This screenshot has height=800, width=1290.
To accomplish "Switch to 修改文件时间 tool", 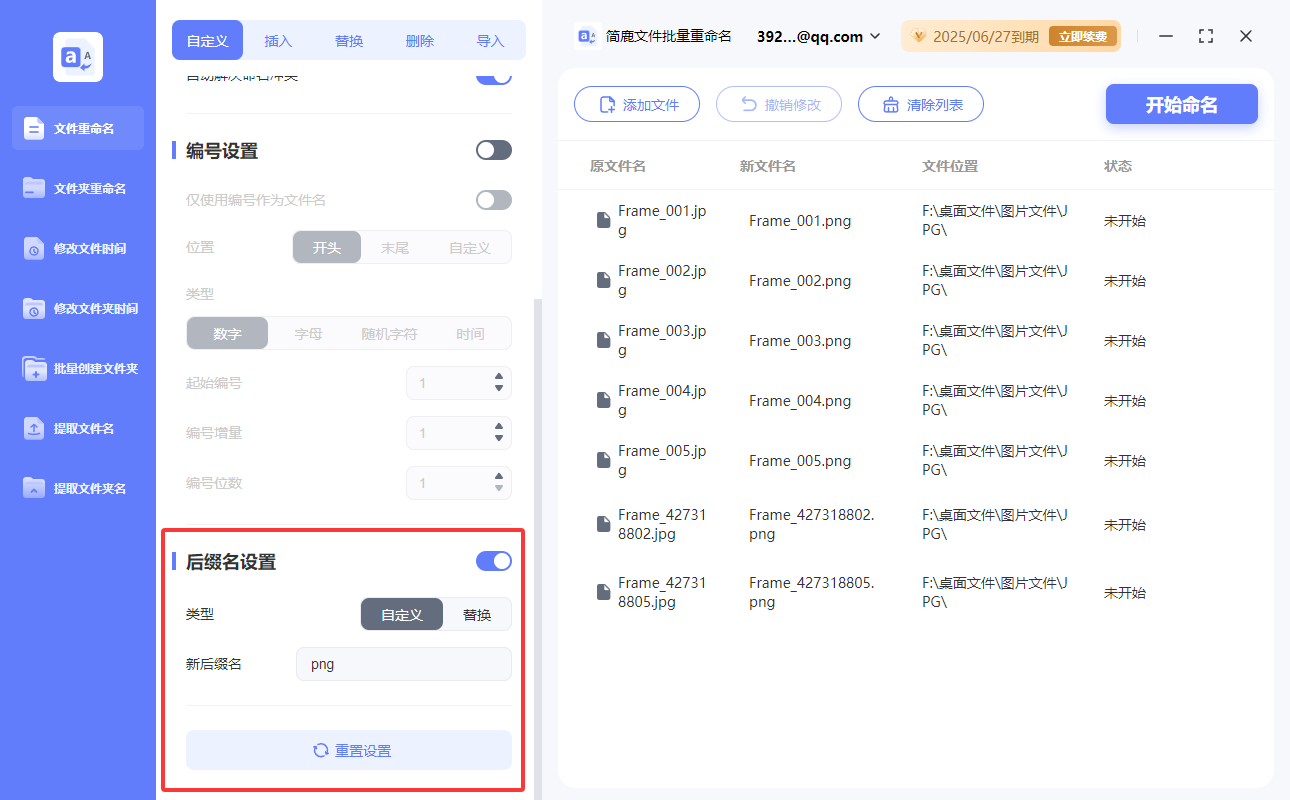I will [77, 248].
